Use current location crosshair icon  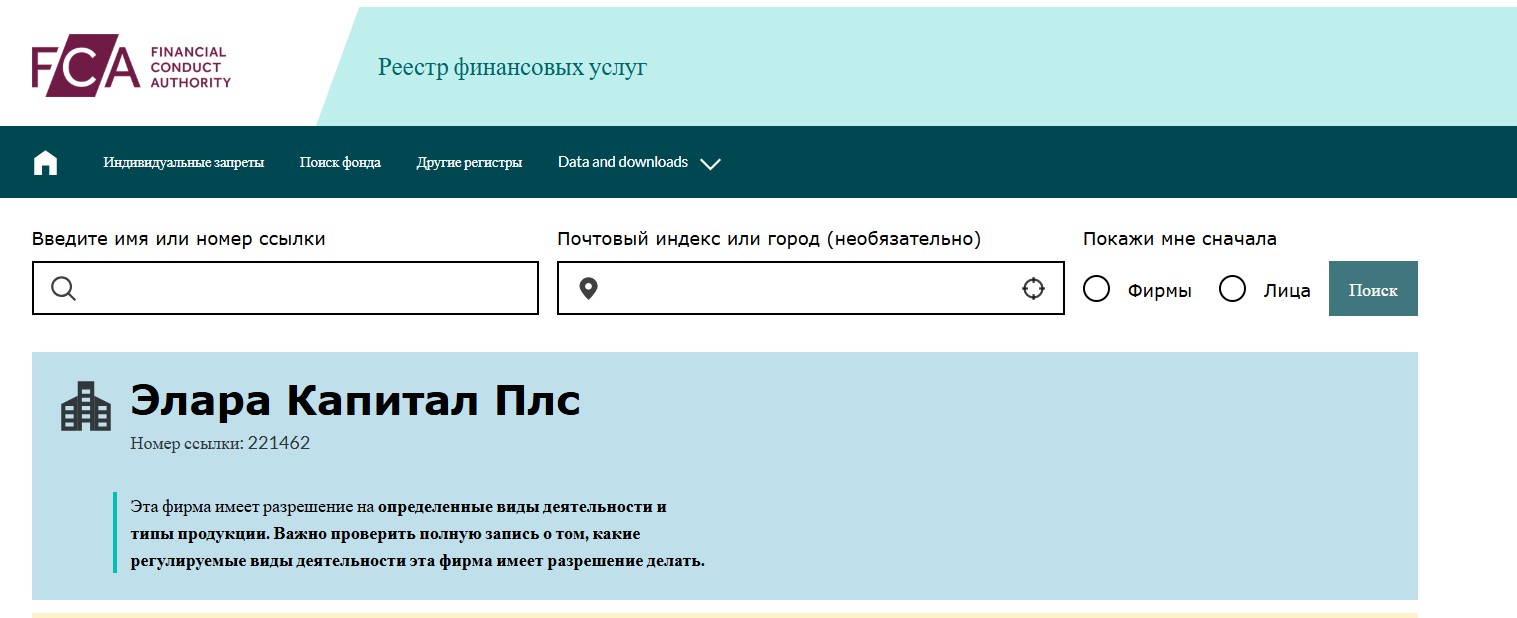1033,289
